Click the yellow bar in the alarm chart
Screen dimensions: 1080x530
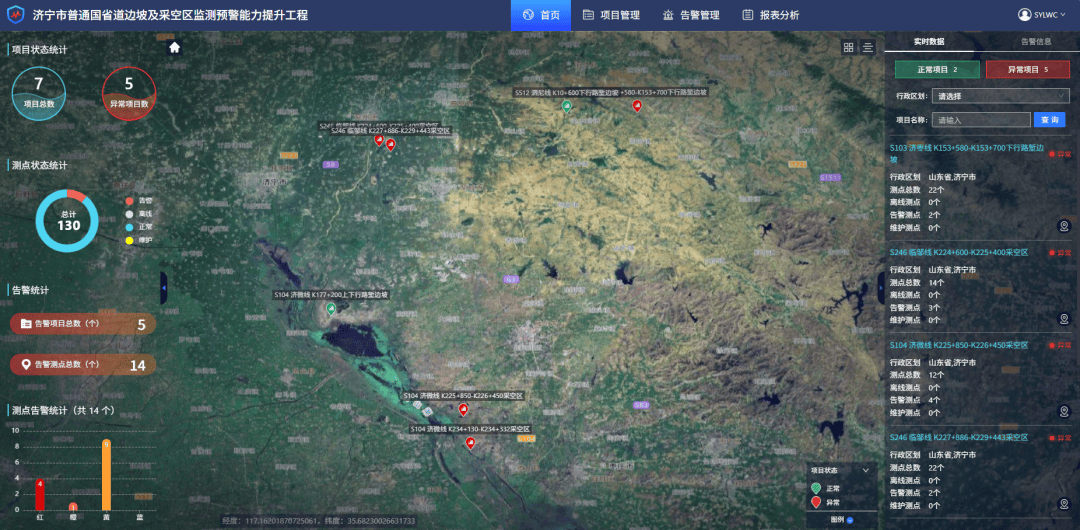click(x=106, y=476)
